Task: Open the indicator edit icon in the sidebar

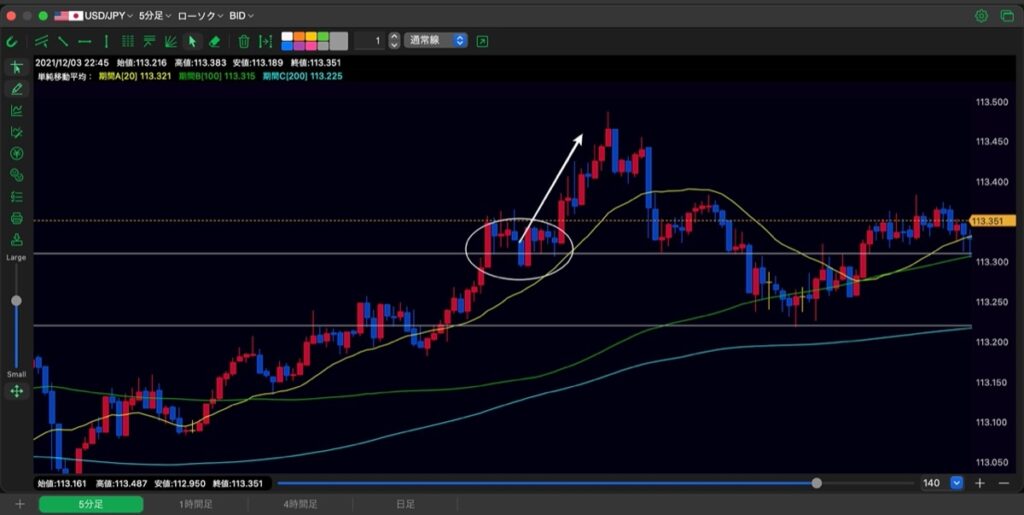Action: 16,132
